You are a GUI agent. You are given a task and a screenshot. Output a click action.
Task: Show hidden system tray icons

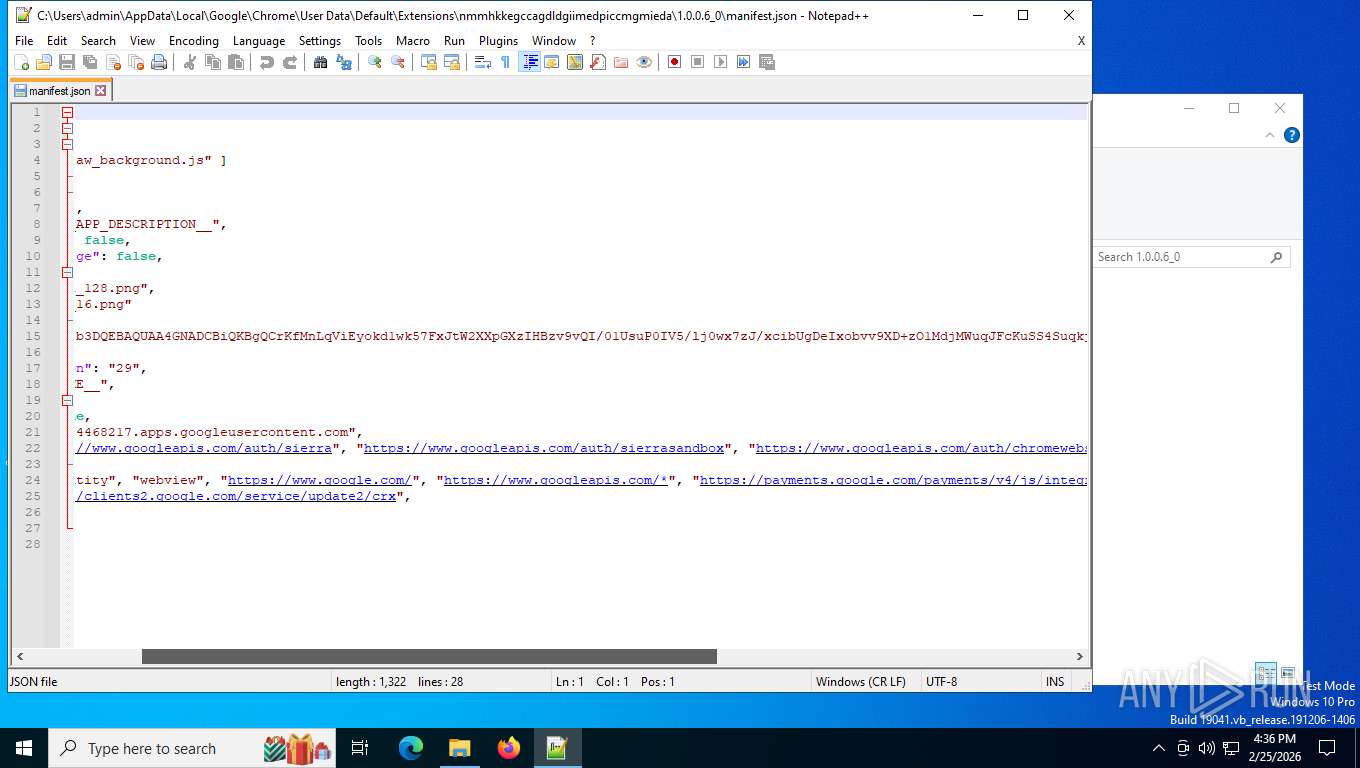click(1158, 748)
